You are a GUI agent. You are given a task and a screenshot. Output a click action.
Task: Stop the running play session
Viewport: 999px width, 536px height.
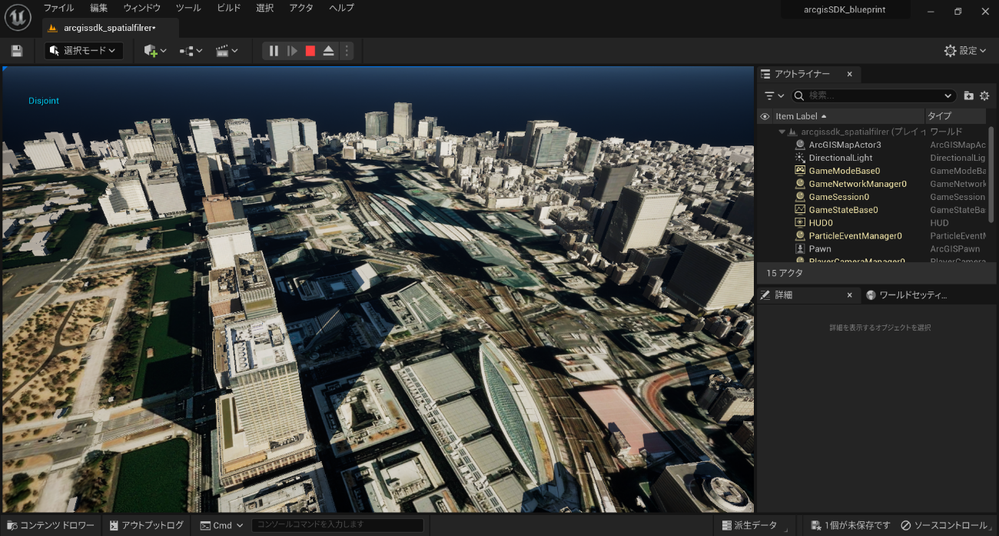(x=310, y=51)
